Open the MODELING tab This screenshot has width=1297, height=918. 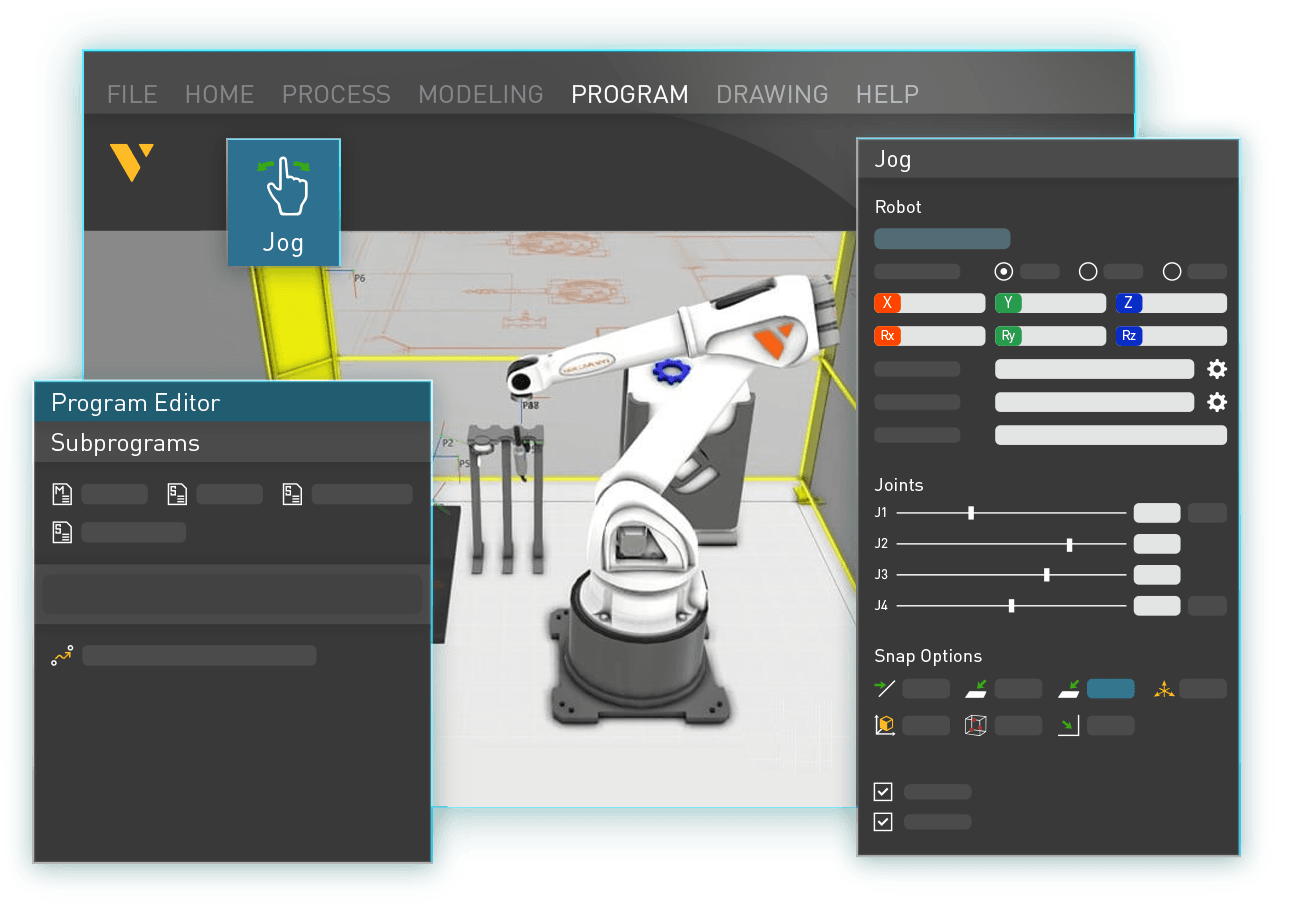tap(481, 94)
